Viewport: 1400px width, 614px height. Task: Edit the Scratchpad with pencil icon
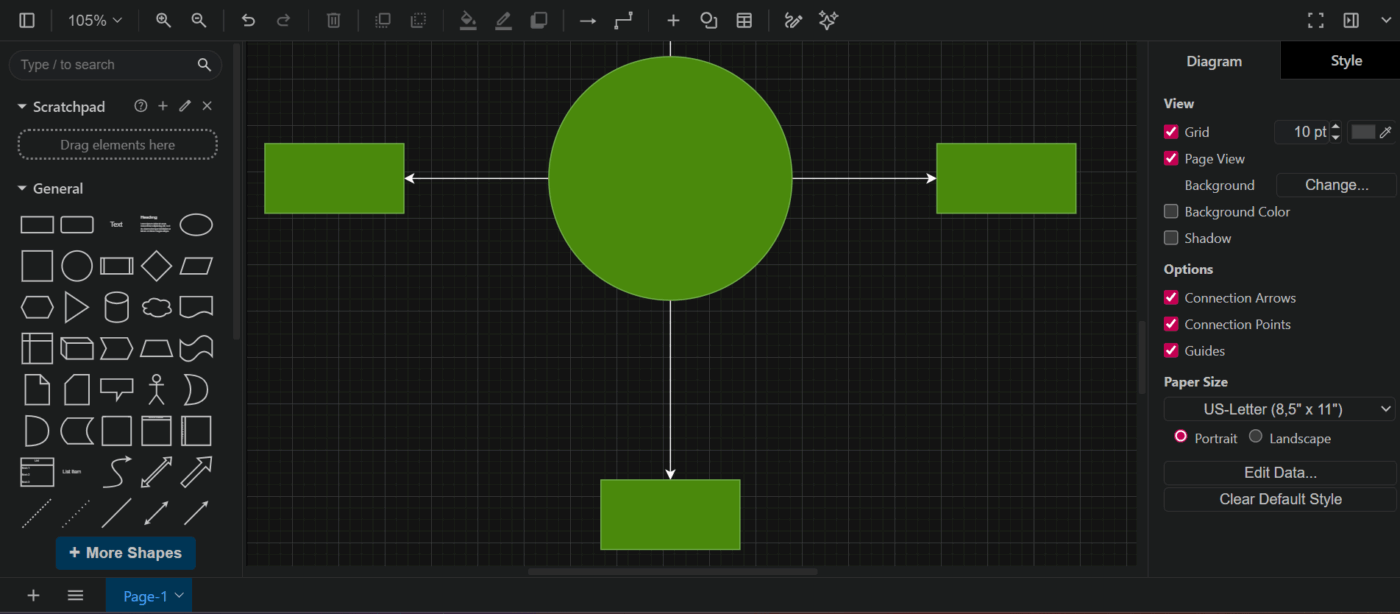tap(185, 106)
